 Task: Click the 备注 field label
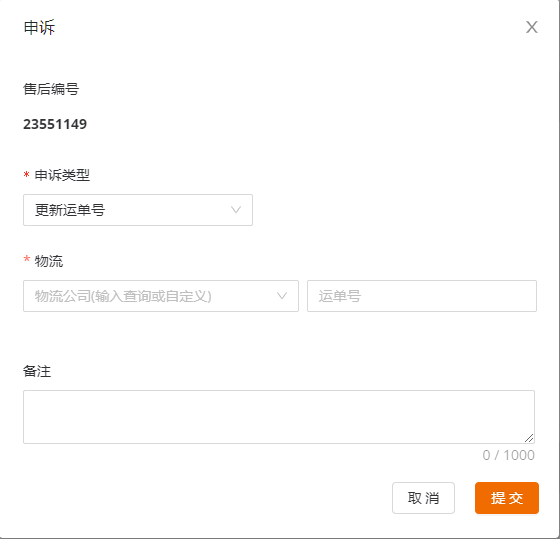[37, 371]
